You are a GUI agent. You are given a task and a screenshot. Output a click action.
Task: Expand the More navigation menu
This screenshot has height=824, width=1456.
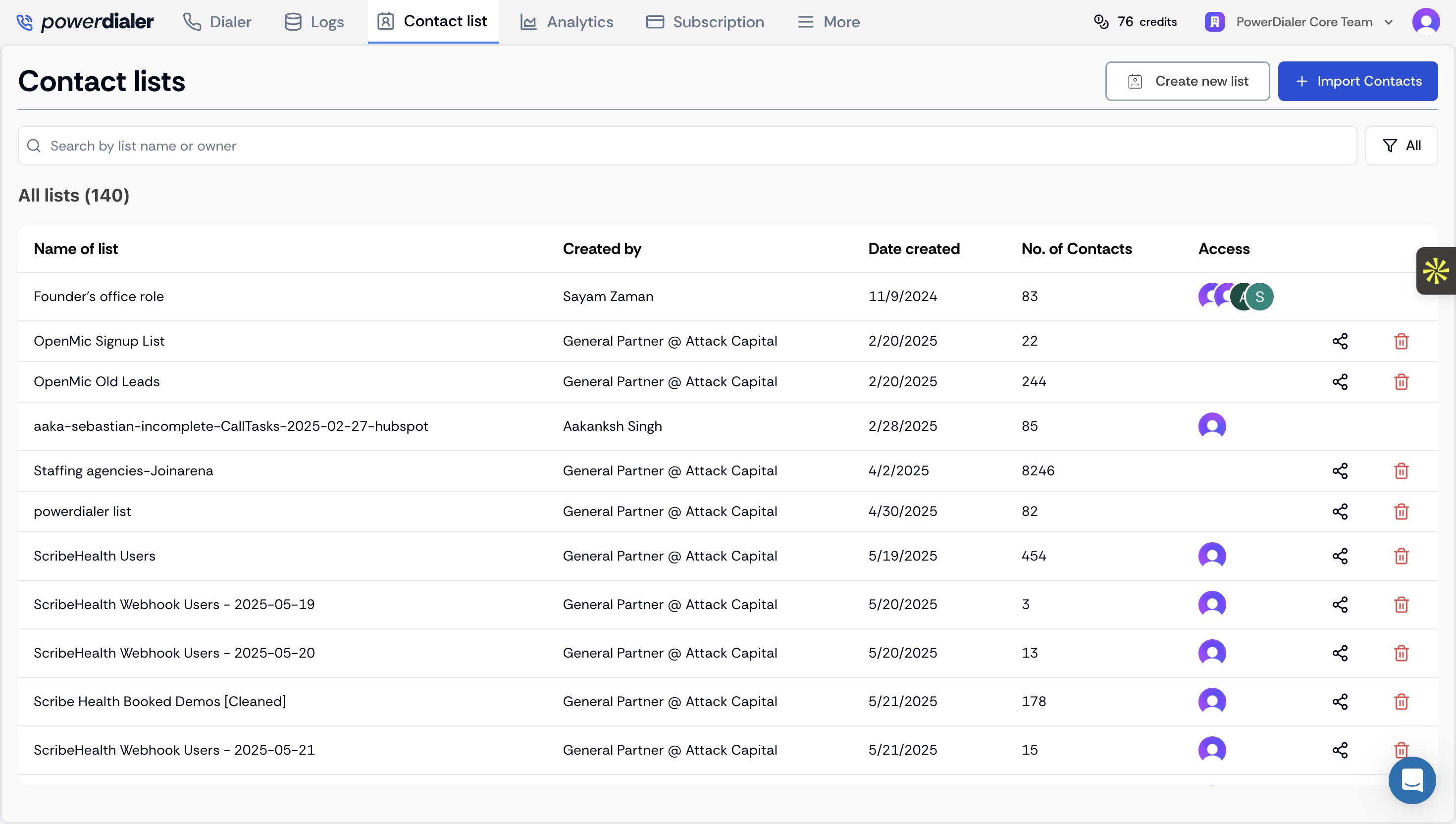pyautogui.click(x=829, y=21)
